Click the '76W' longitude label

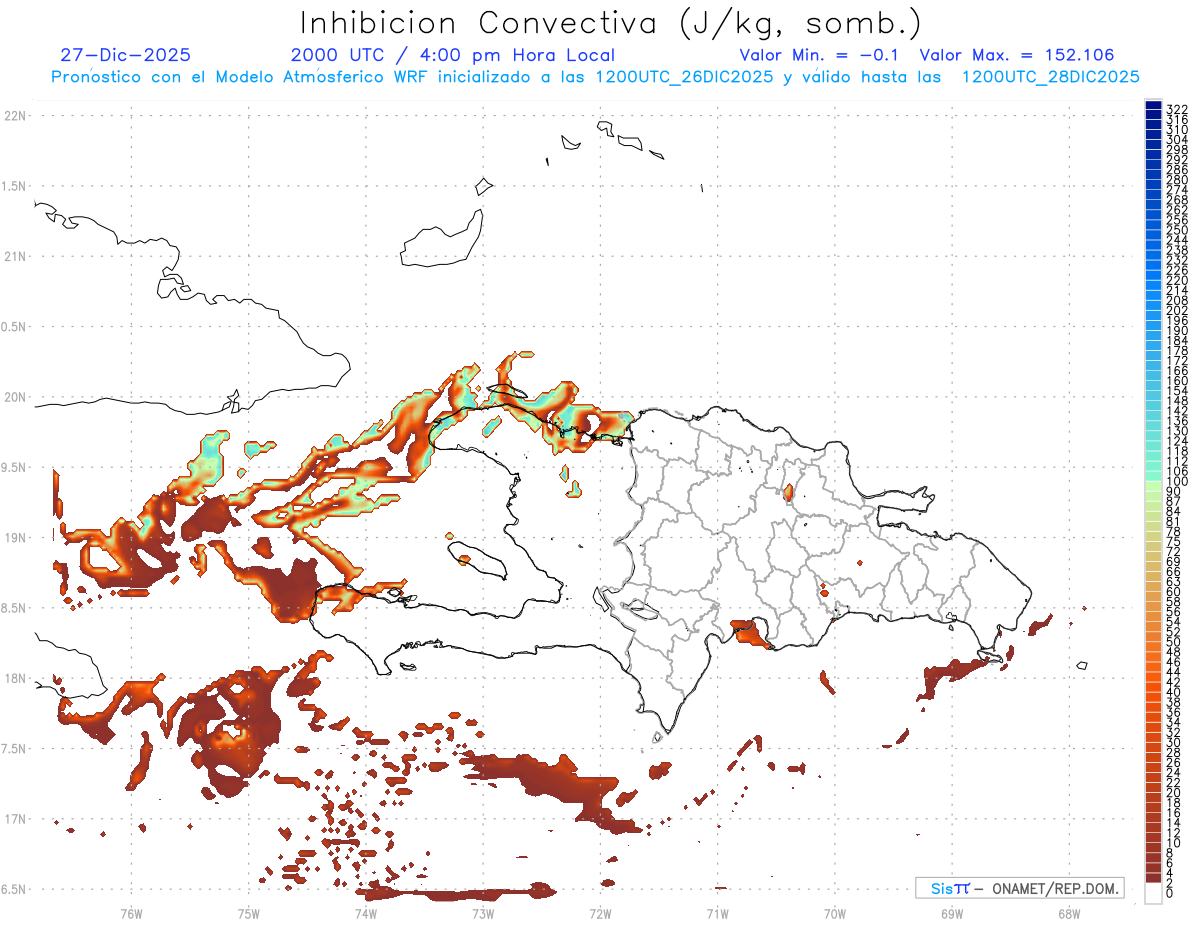[131, 913]
